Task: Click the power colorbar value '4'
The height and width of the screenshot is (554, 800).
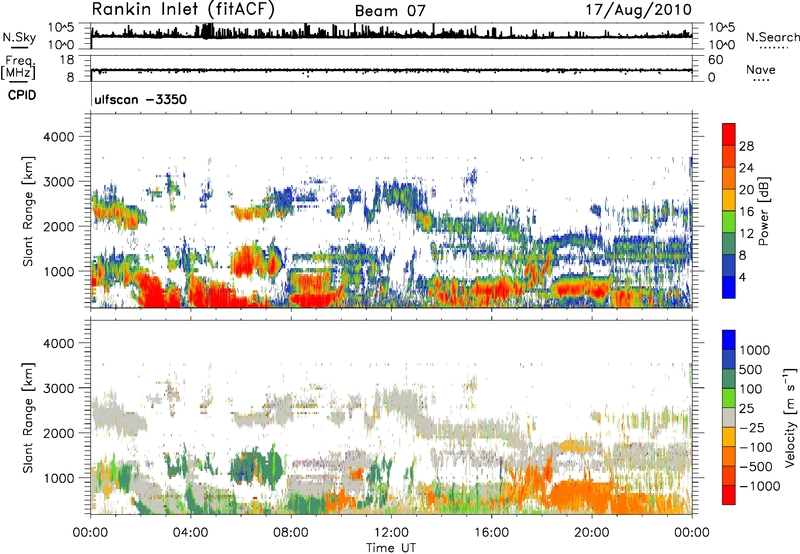Action: point(742,277)
